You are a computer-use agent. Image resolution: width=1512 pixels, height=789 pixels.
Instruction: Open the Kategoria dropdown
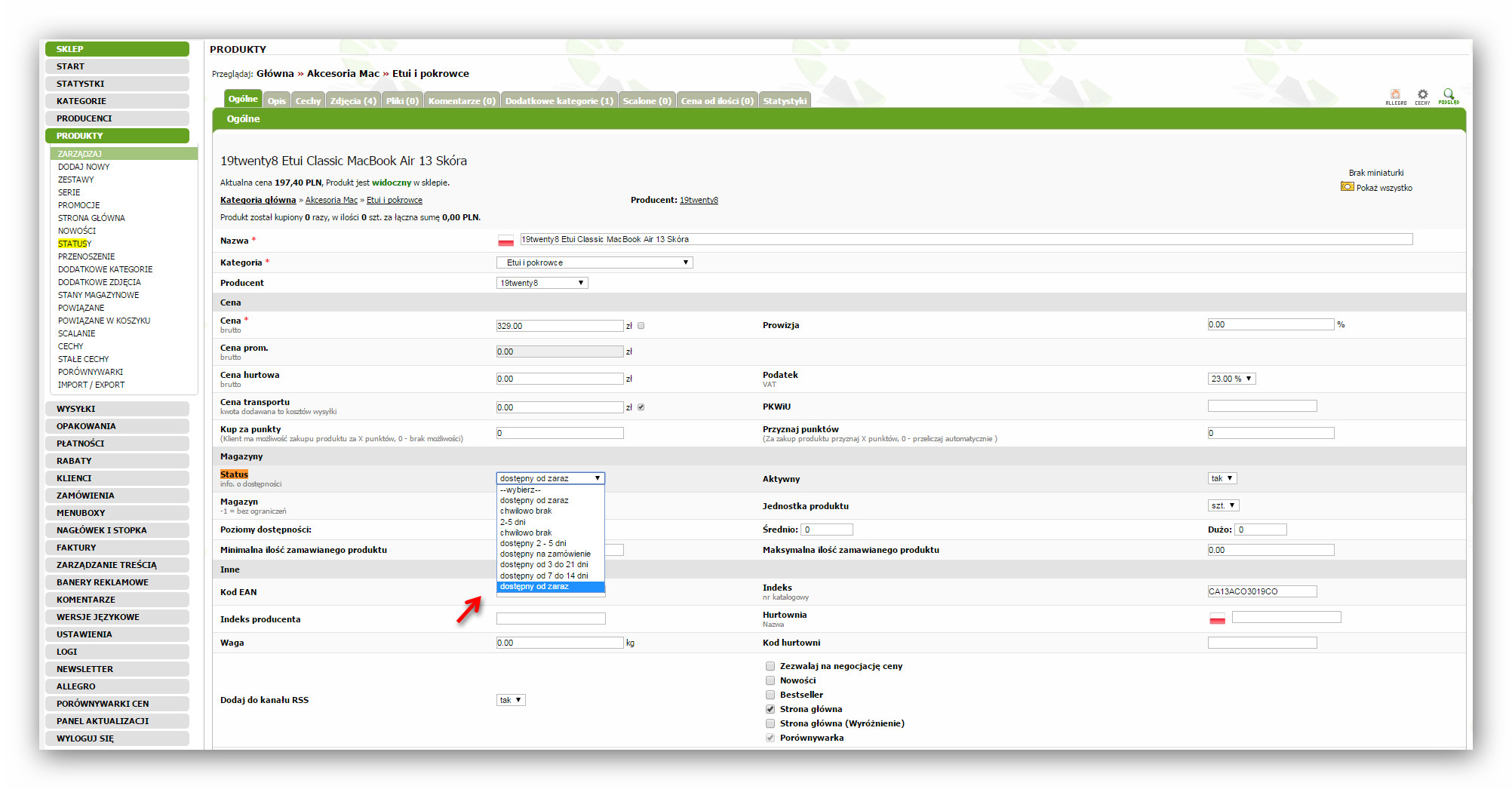click(x=595, y=262)
